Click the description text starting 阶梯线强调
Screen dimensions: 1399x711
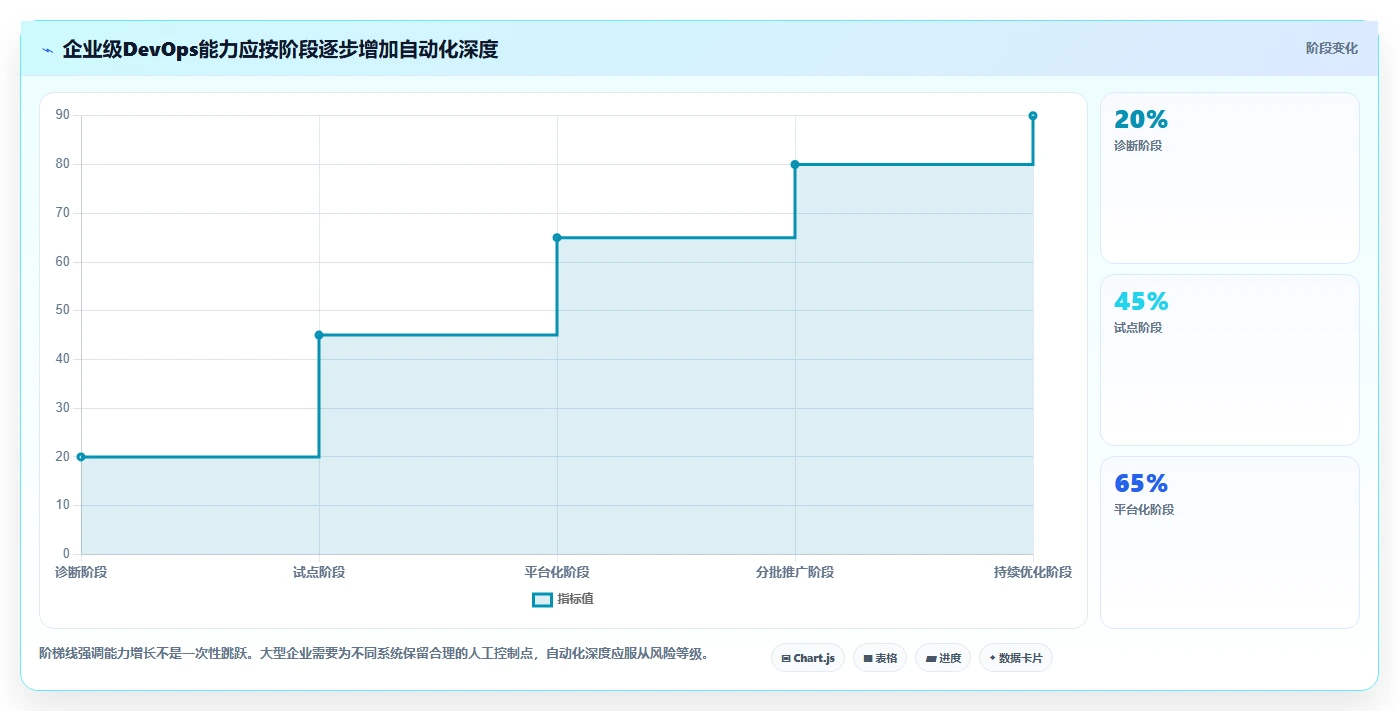tap(376, 654)
